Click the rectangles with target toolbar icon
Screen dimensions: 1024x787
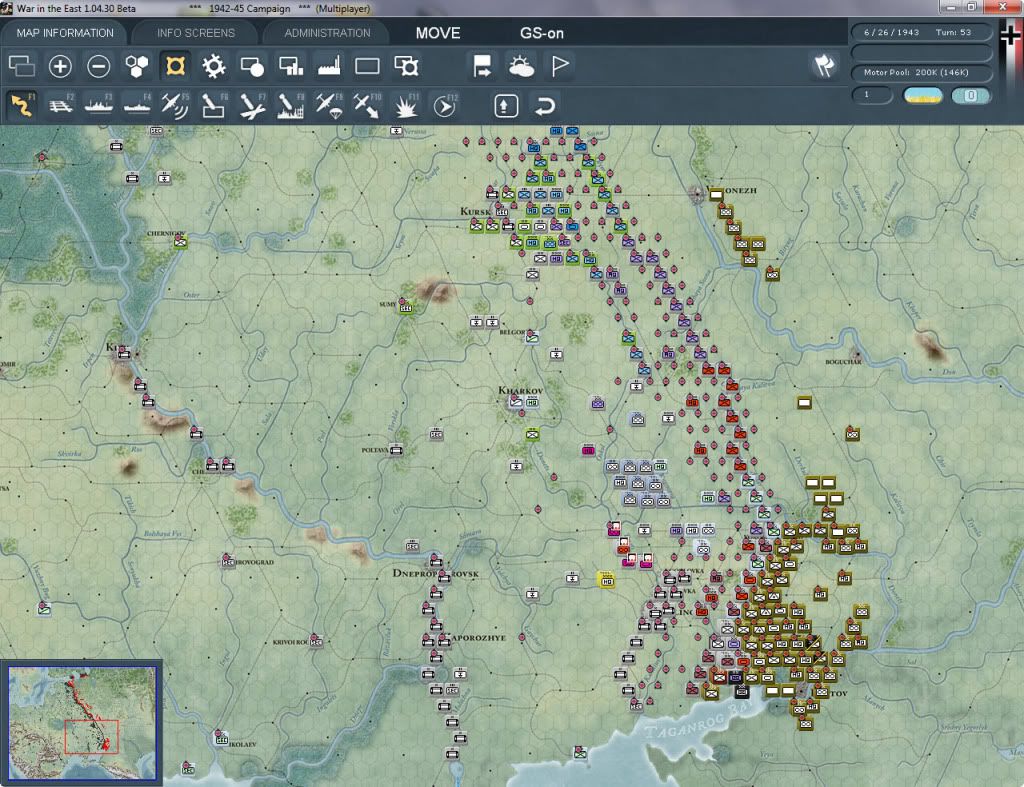406,66
